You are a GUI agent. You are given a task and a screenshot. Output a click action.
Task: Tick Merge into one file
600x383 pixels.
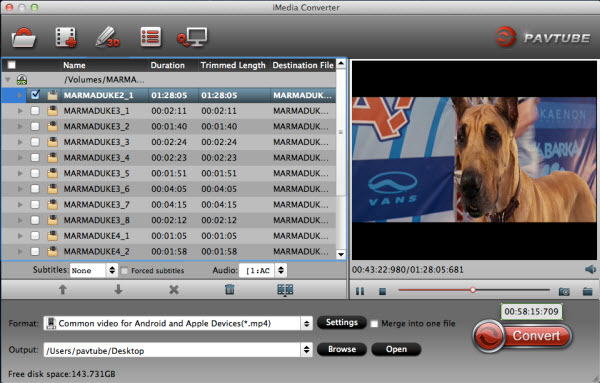(x=374, y=324)
